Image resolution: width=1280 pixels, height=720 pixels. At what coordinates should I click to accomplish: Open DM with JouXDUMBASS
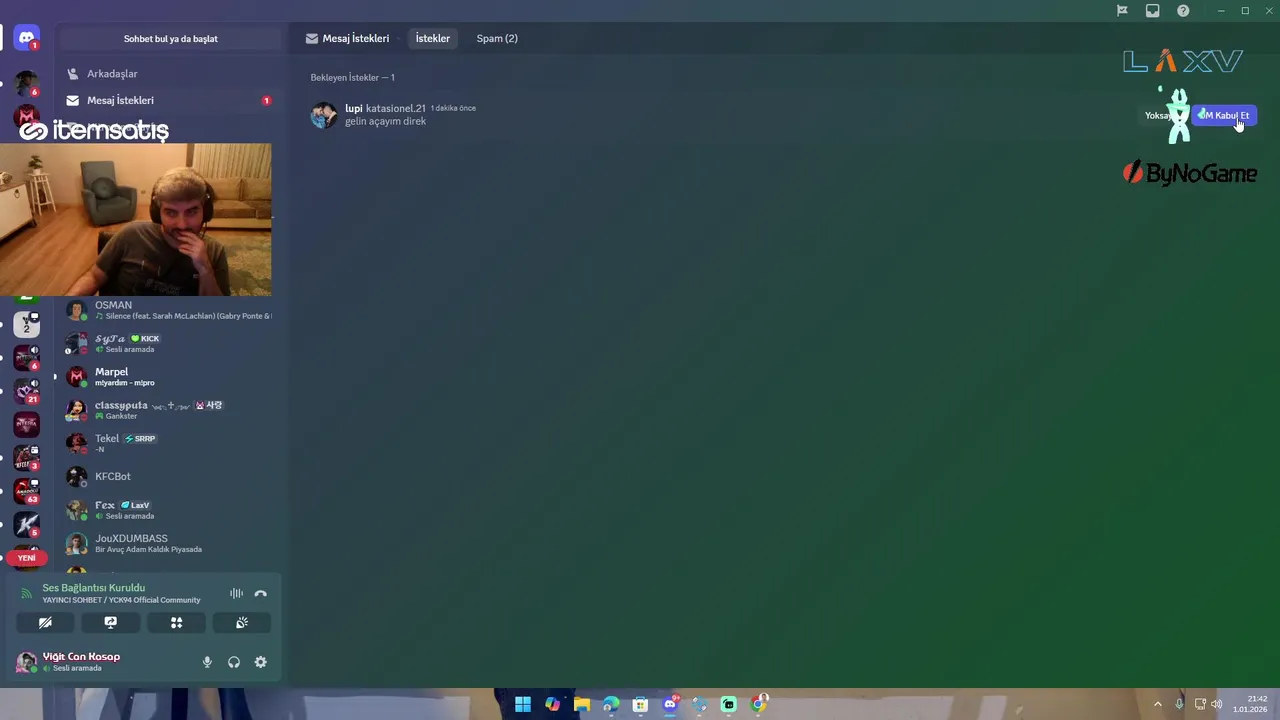pyautogui.click(x=168, y=543)
